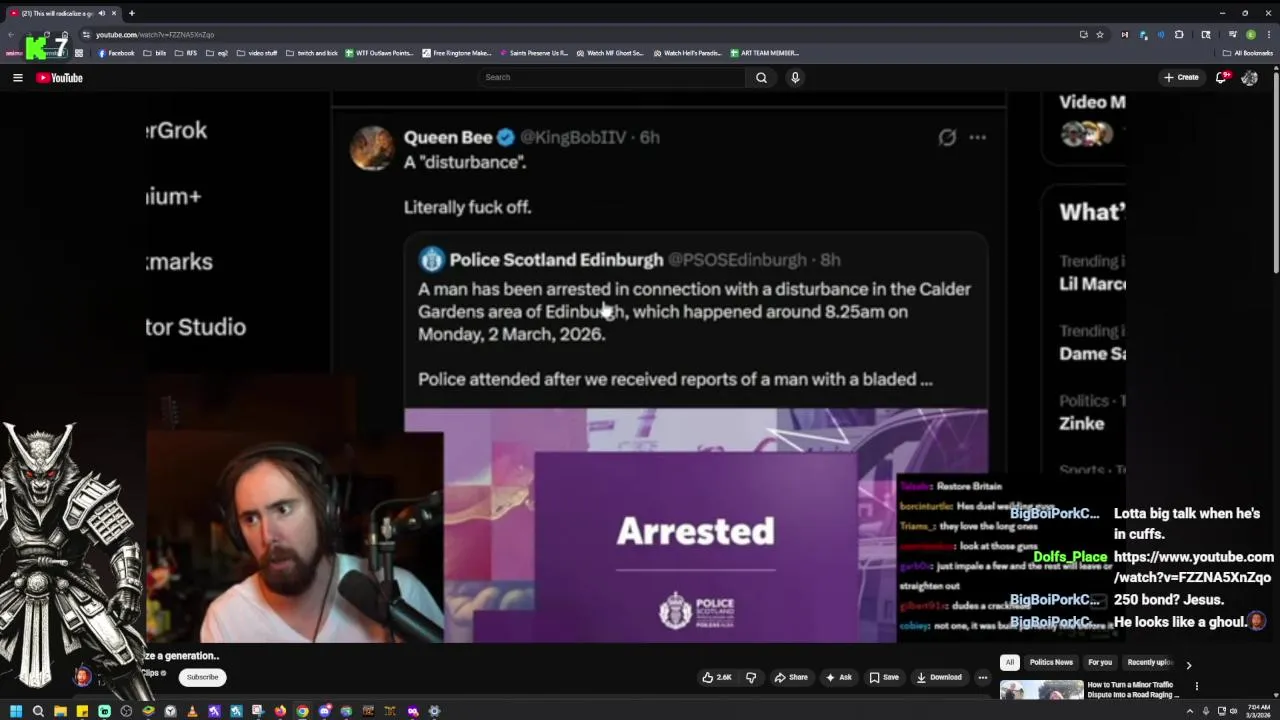Open the Create video button
The image size is (1280, 720).
pos(1181,77)
